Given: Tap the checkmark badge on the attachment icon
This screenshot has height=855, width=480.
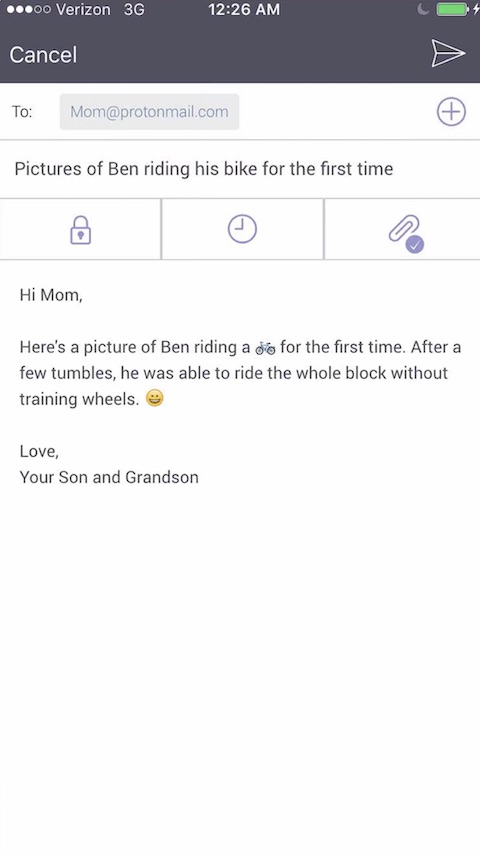Looking at the screenshot, I should coord(415,245).
